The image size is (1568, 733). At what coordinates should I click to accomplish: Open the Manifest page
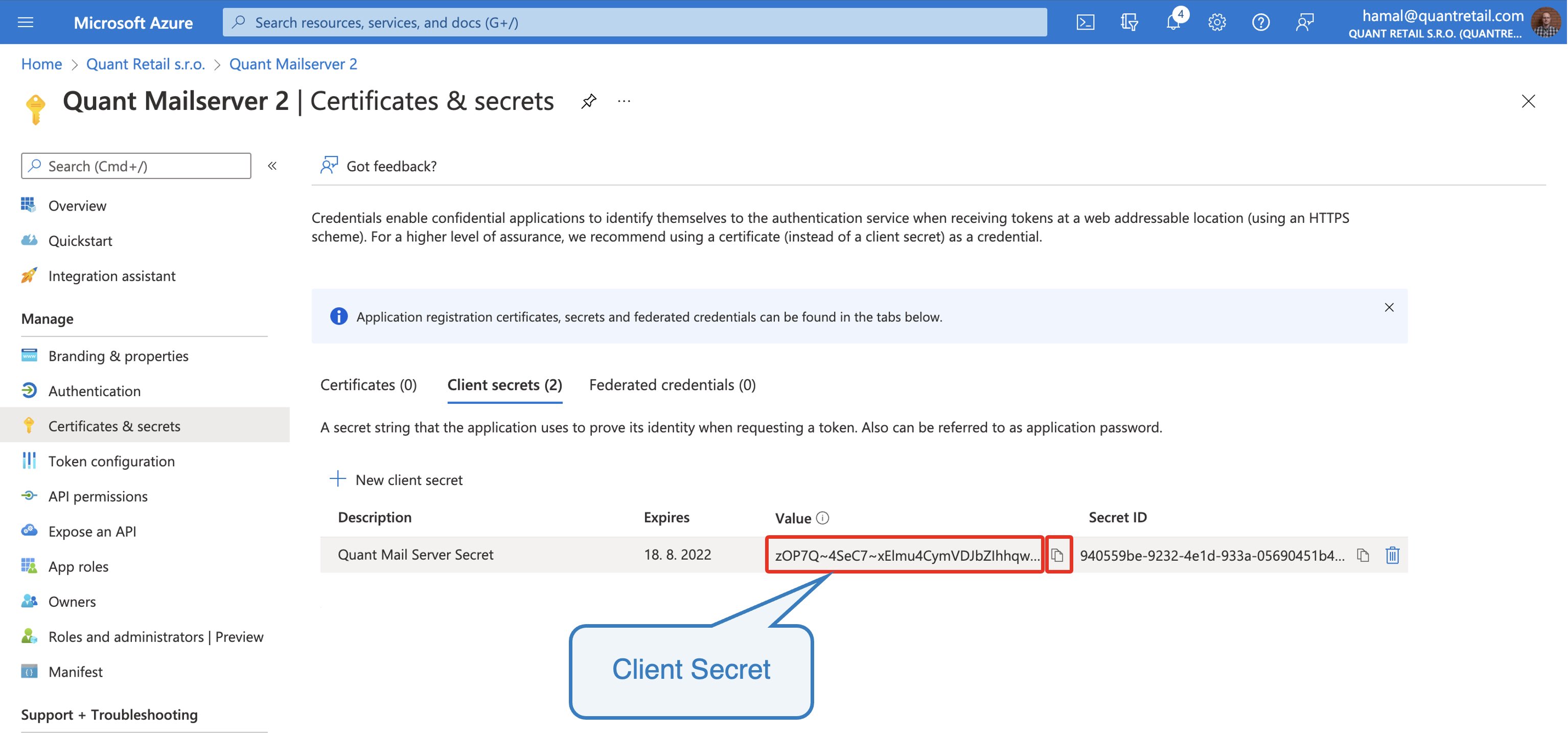coord(76,672)
